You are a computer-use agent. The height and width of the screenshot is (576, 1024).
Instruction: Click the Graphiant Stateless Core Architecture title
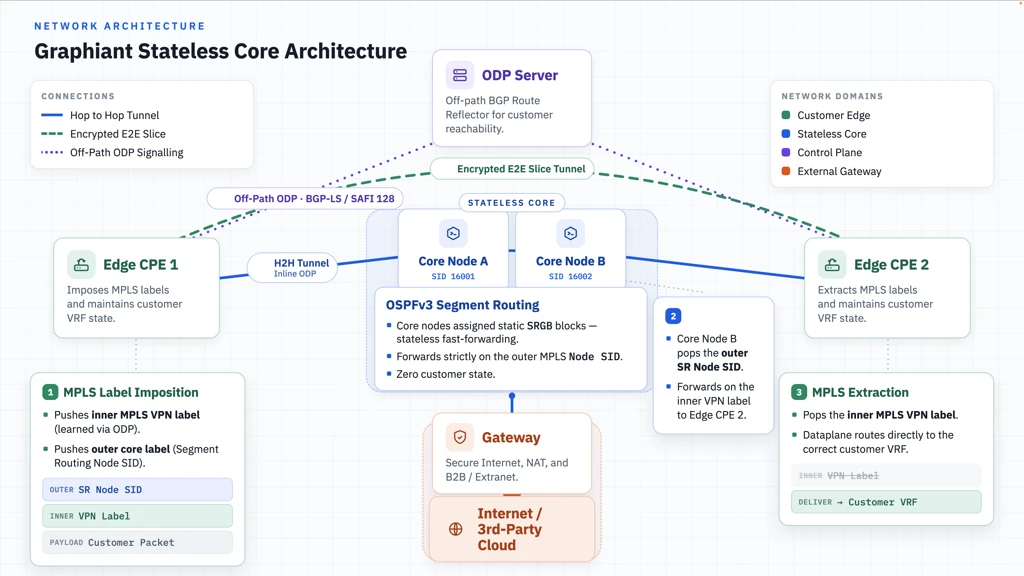[220, 51]
